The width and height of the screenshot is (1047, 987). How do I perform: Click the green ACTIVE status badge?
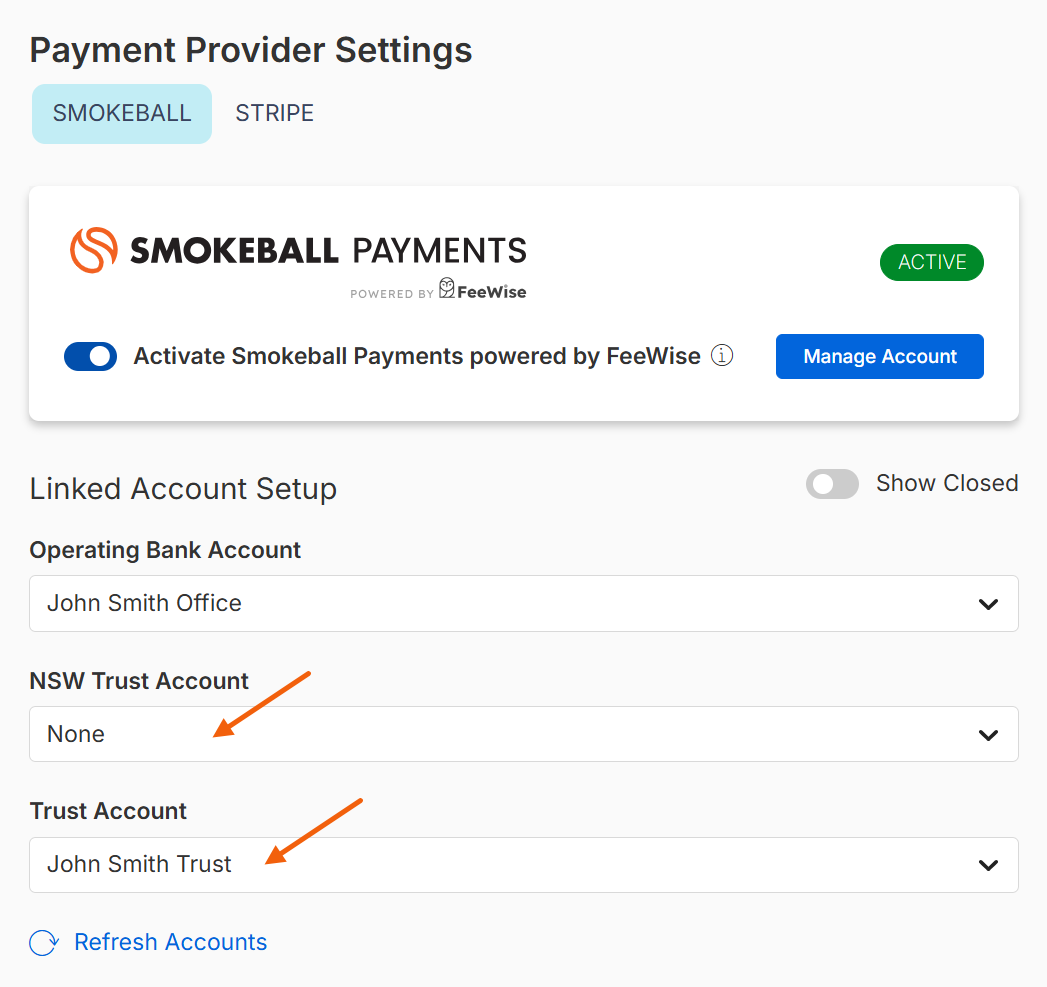point(931,262)
